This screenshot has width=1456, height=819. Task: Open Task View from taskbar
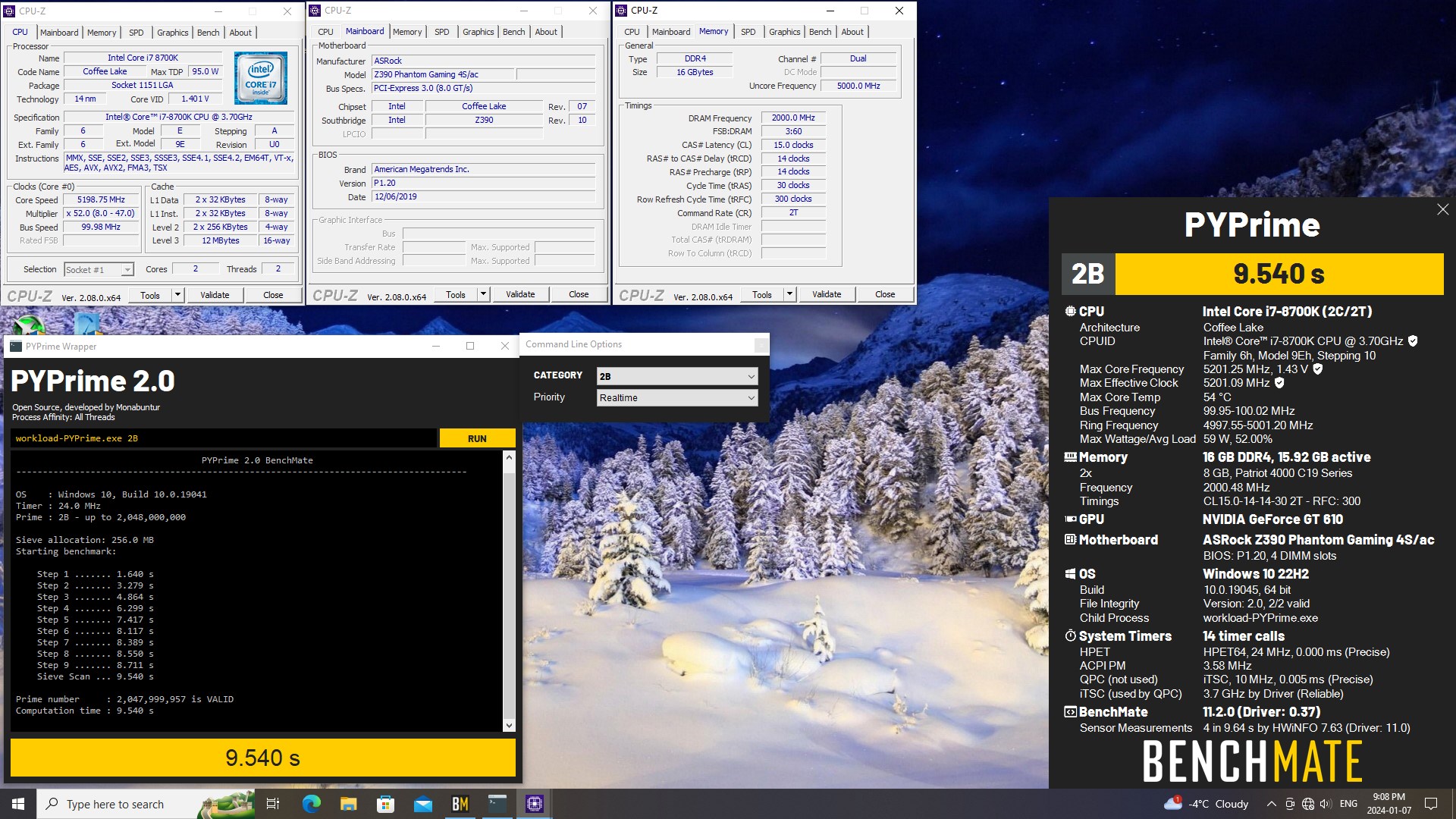point(273,804)
